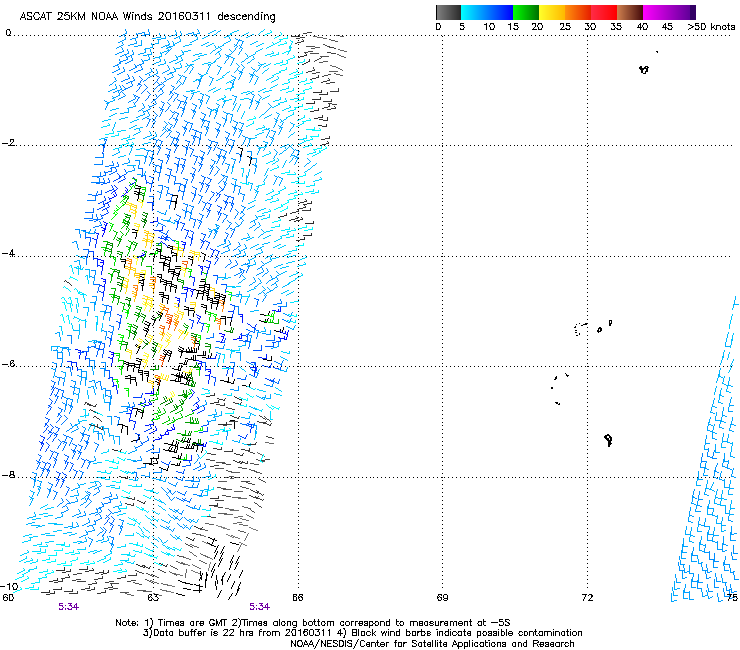Pick the red 30-35 knots legend segment
The image size is (740, 650).
pyautogui.click(x=604, y=12)
